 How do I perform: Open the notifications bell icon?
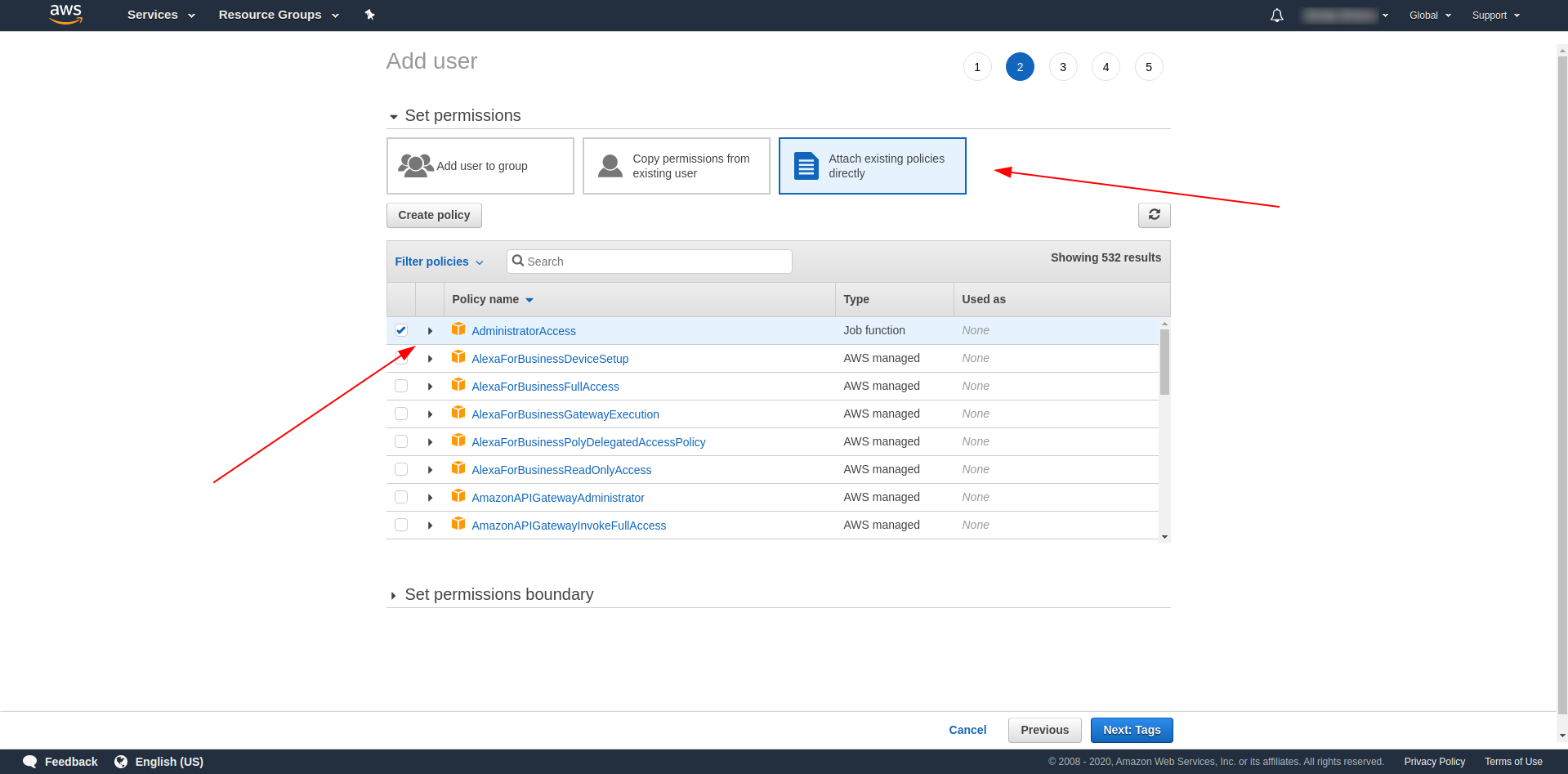[1276, 16]
